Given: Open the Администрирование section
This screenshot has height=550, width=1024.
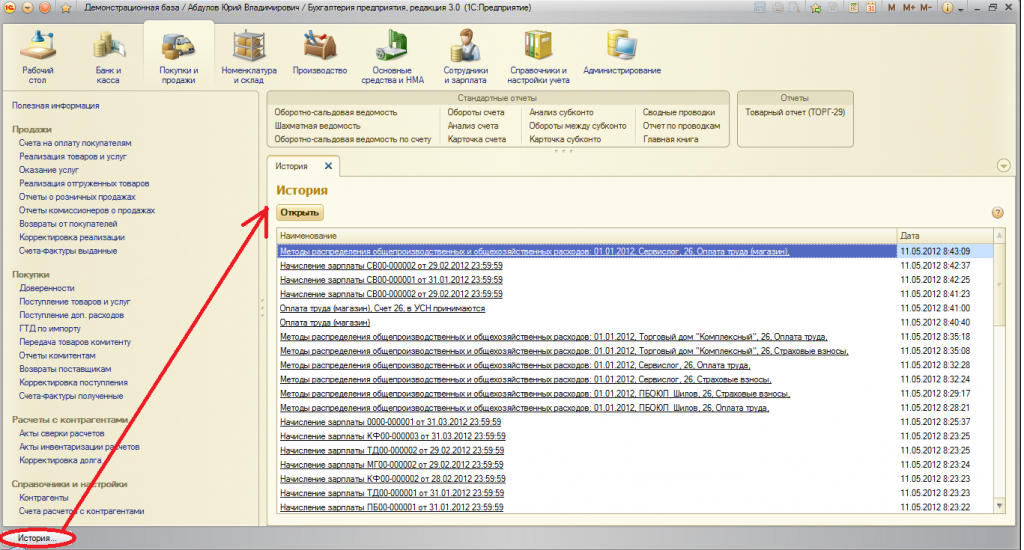Looking at the screenshot, I should 621,55.
